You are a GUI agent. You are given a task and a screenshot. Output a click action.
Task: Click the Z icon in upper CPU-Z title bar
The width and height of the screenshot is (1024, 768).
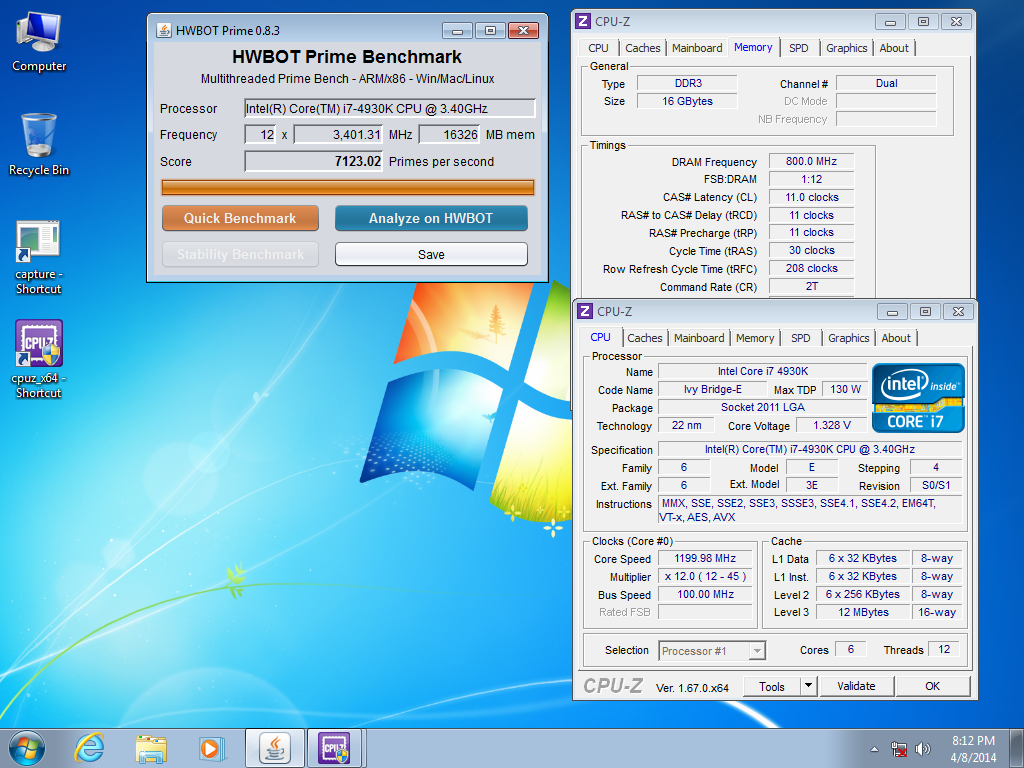point(583,21)
